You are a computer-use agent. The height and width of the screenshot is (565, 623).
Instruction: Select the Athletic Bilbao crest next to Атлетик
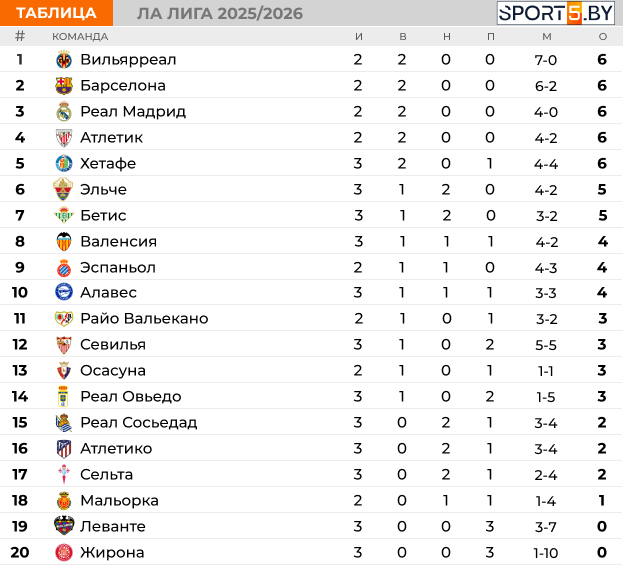tap(64, 137)
